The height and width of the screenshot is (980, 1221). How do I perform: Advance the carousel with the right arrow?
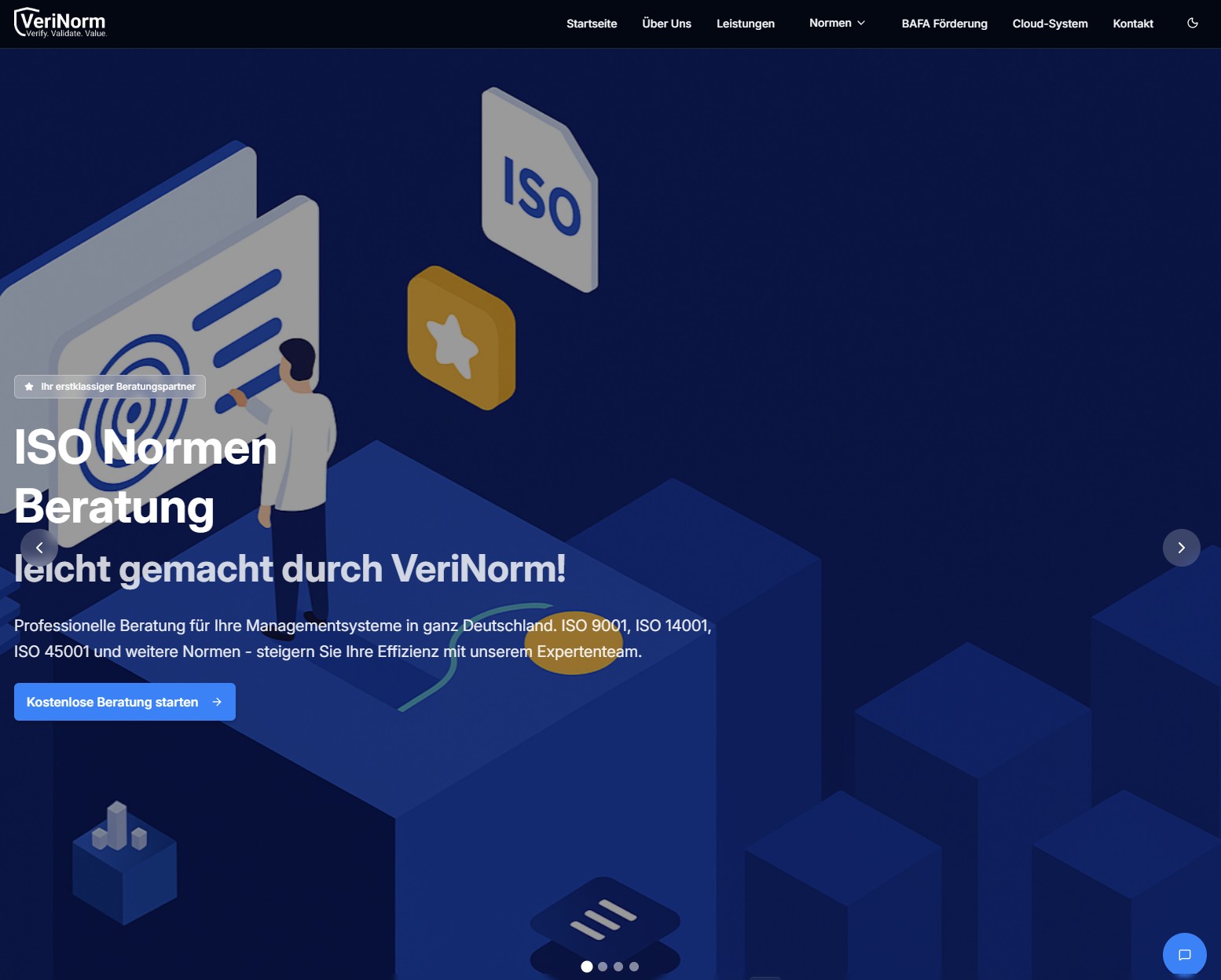[x=1182, y=548]
